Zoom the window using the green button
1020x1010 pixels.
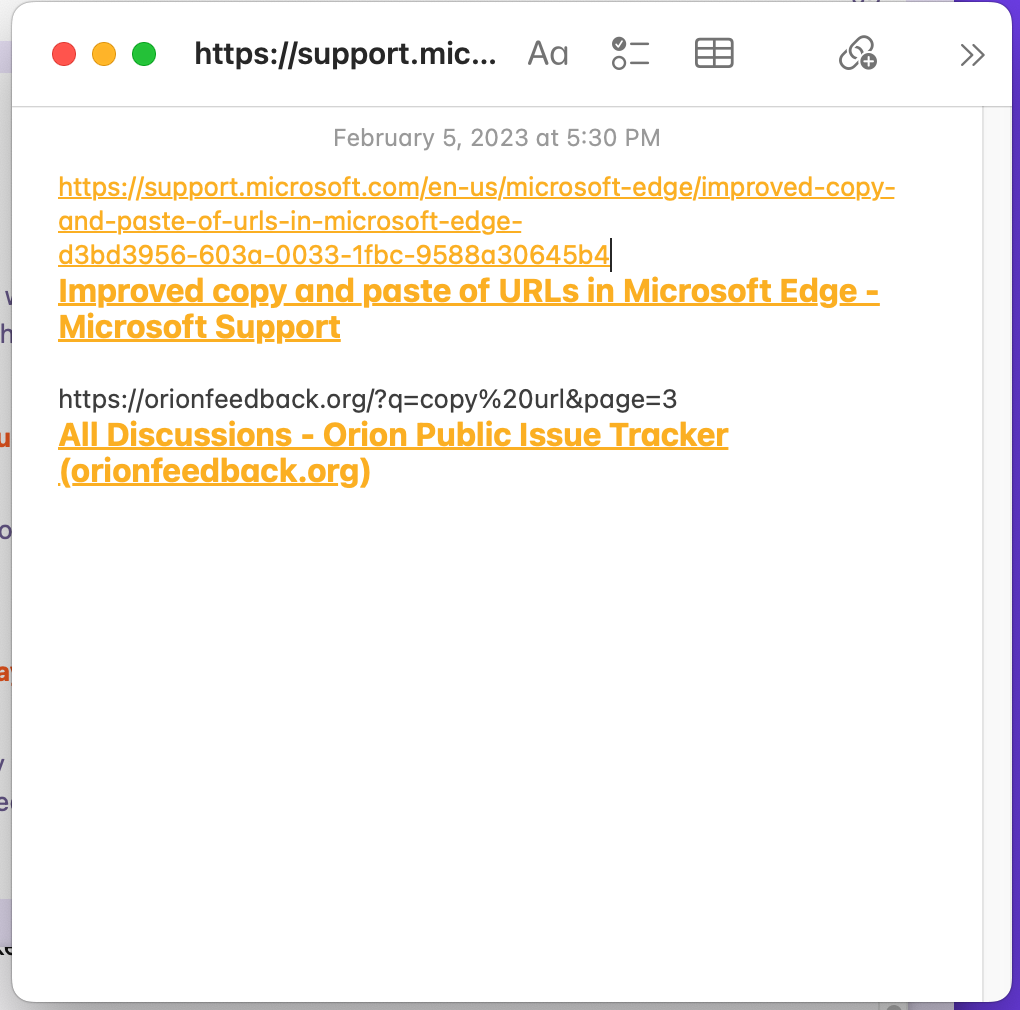tap(144, 54)
